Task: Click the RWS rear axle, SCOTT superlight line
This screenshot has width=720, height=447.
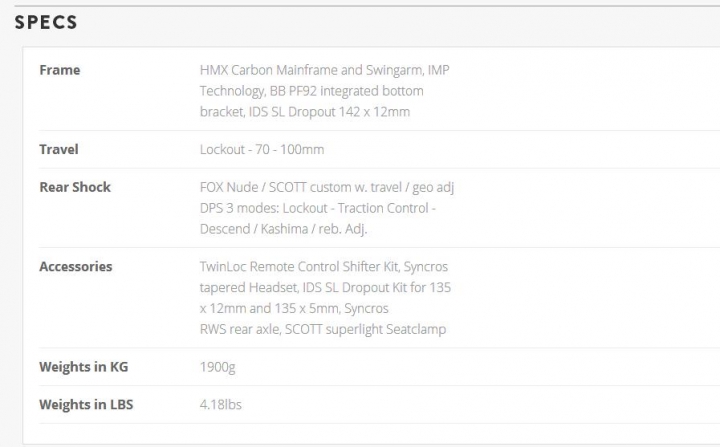Action: [x=323, y=329]
